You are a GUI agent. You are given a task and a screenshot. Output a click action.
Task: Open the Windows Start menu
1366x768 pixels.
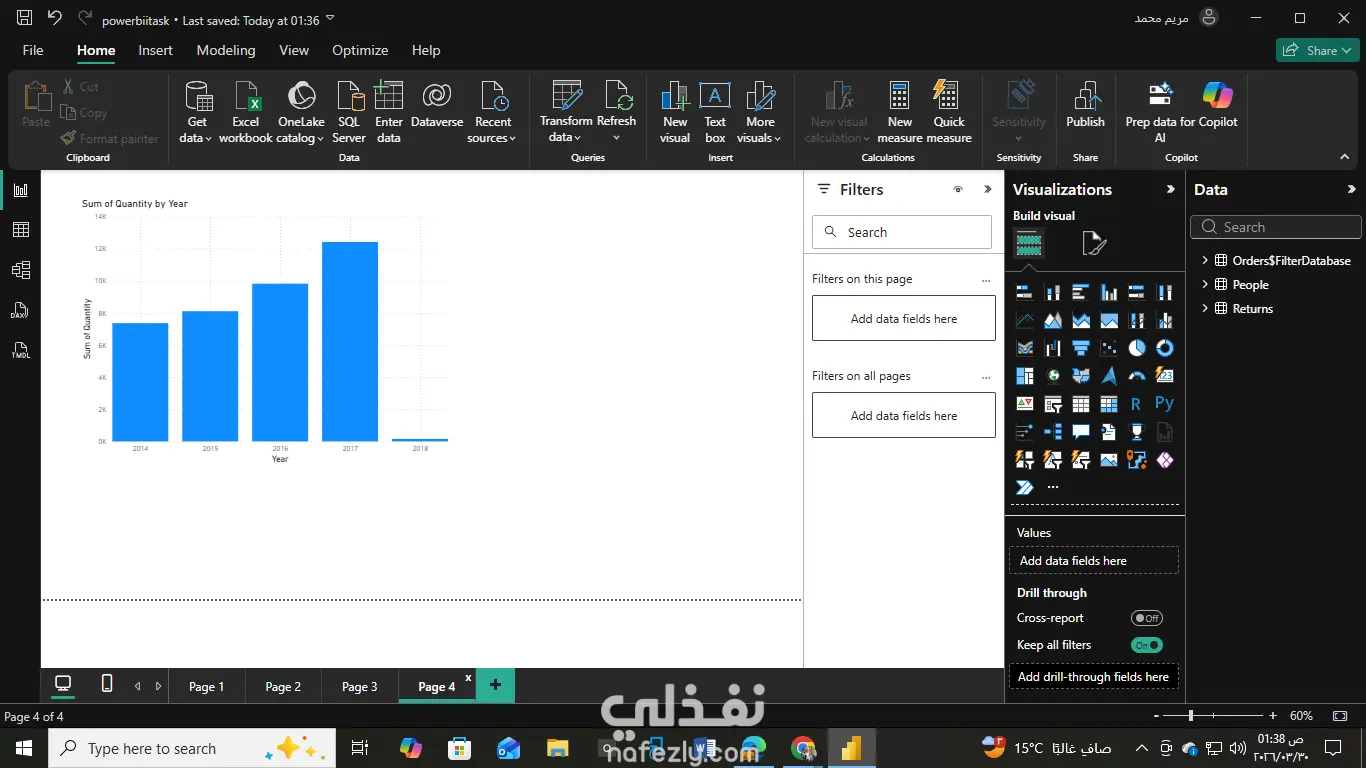24,748
